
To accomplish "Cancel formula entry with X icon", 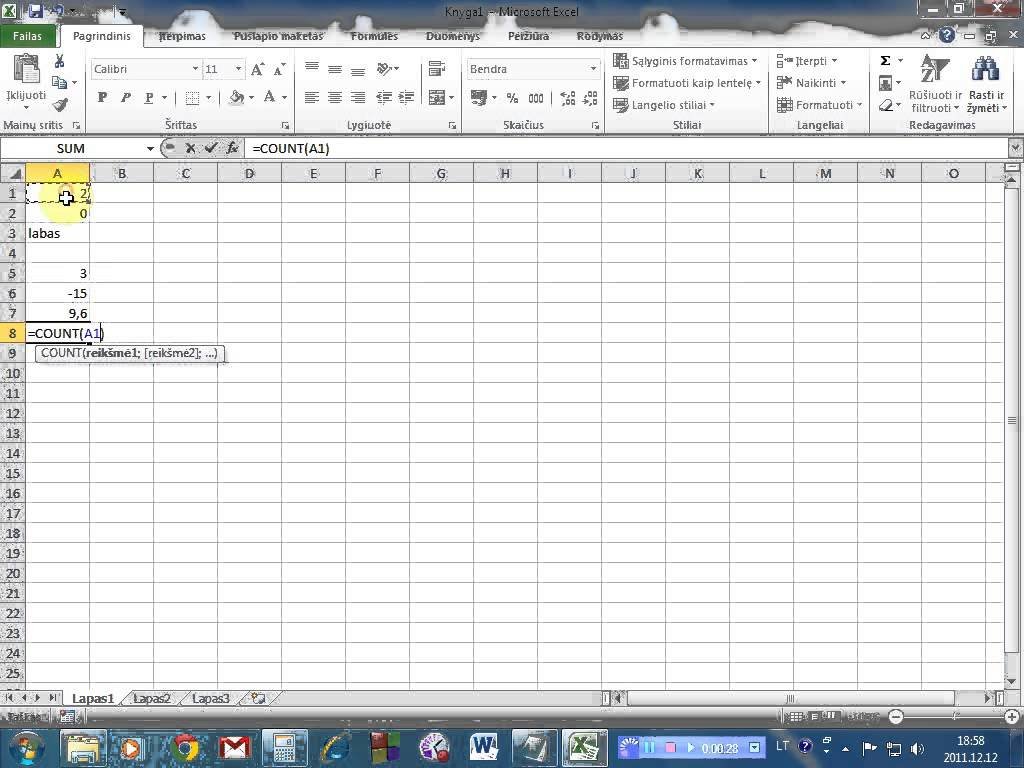I will click(x=190, y=148).
